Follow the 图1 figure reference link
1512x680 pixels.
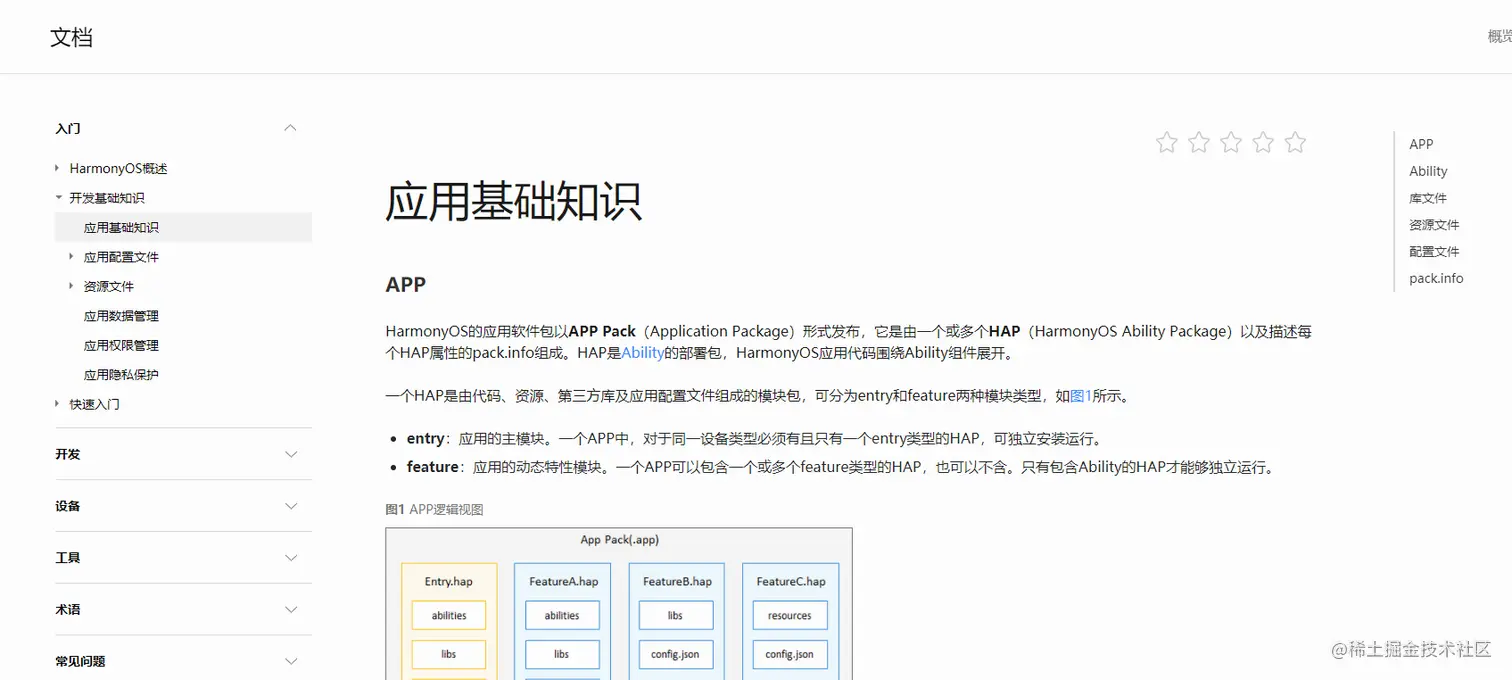tap(1081, 396)
